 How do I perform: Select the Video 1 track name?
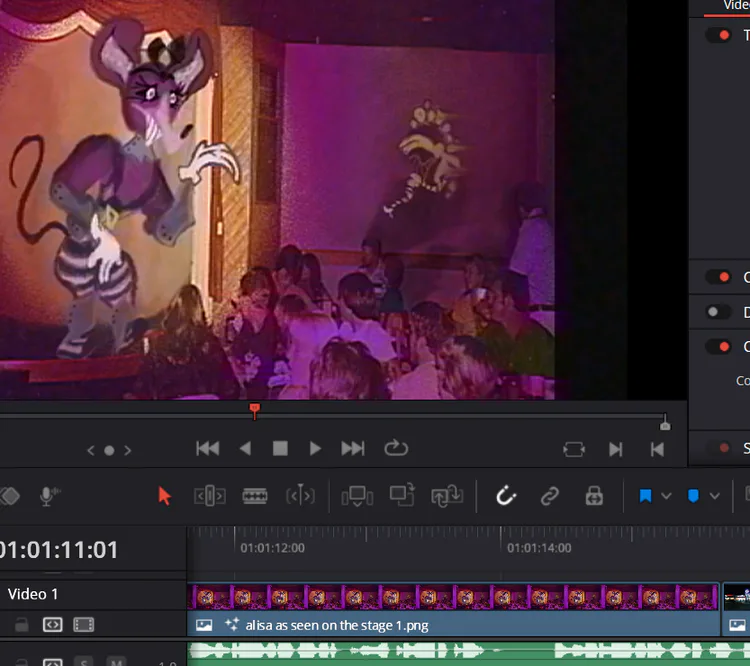[x=33, y=594]
